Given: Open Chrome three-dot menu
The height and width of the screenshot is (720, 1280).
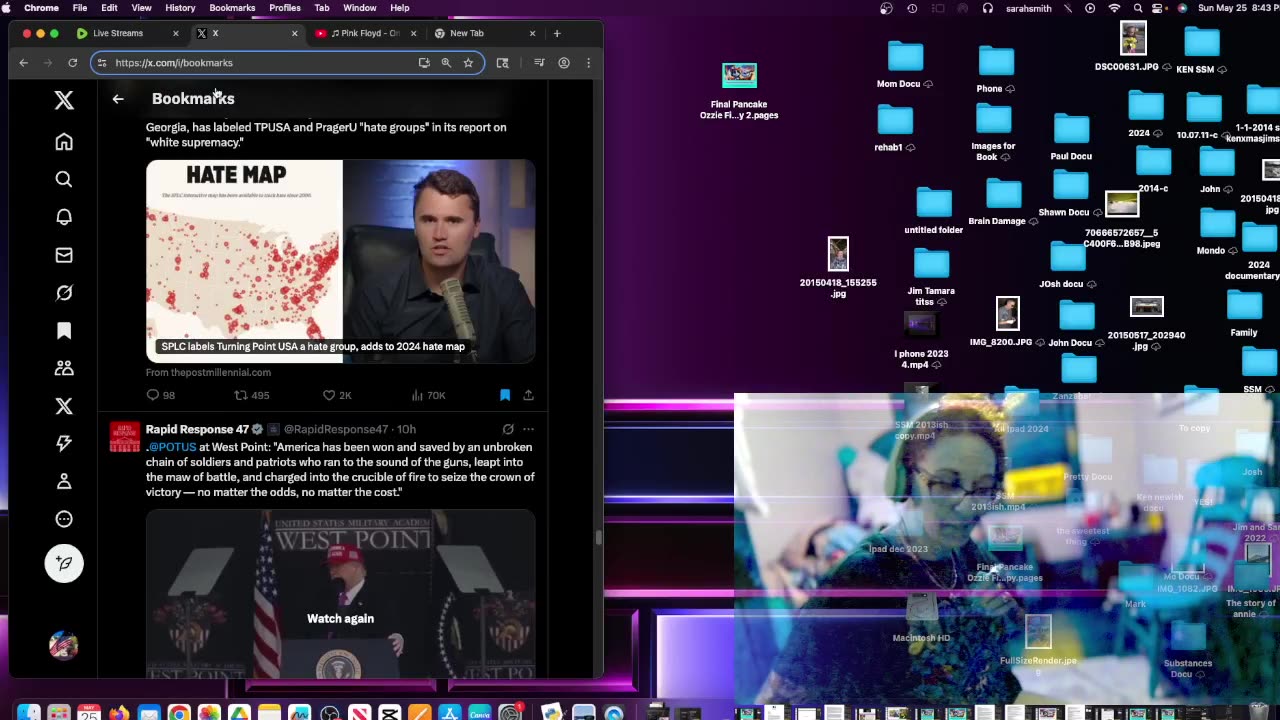Looking at the screenshot, I should (x=588, y=63).
